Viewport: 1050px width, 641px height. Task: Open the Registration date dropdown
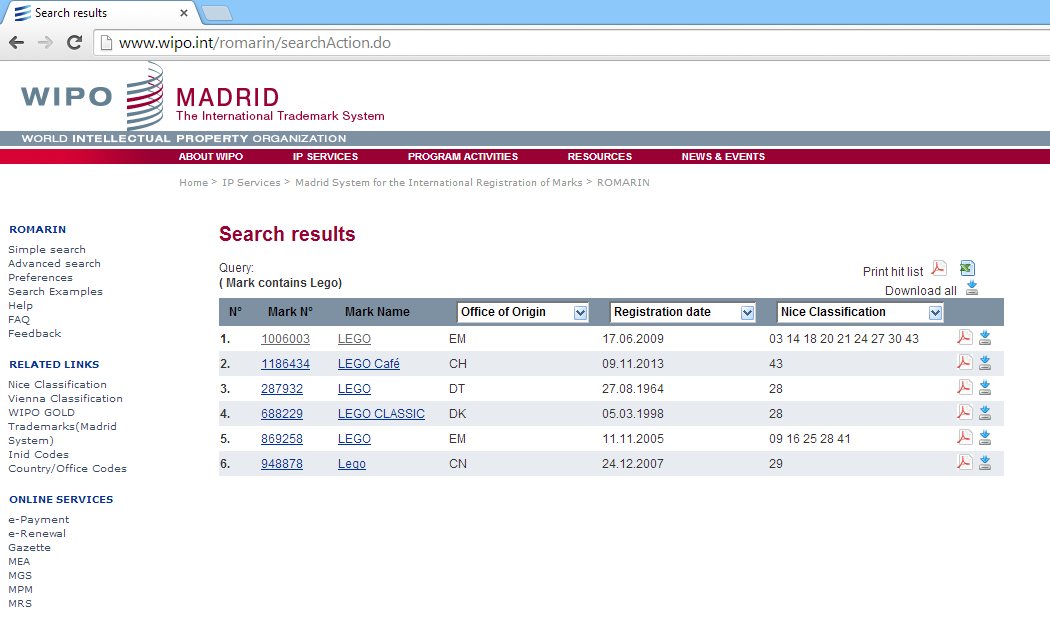click(747, 313)
